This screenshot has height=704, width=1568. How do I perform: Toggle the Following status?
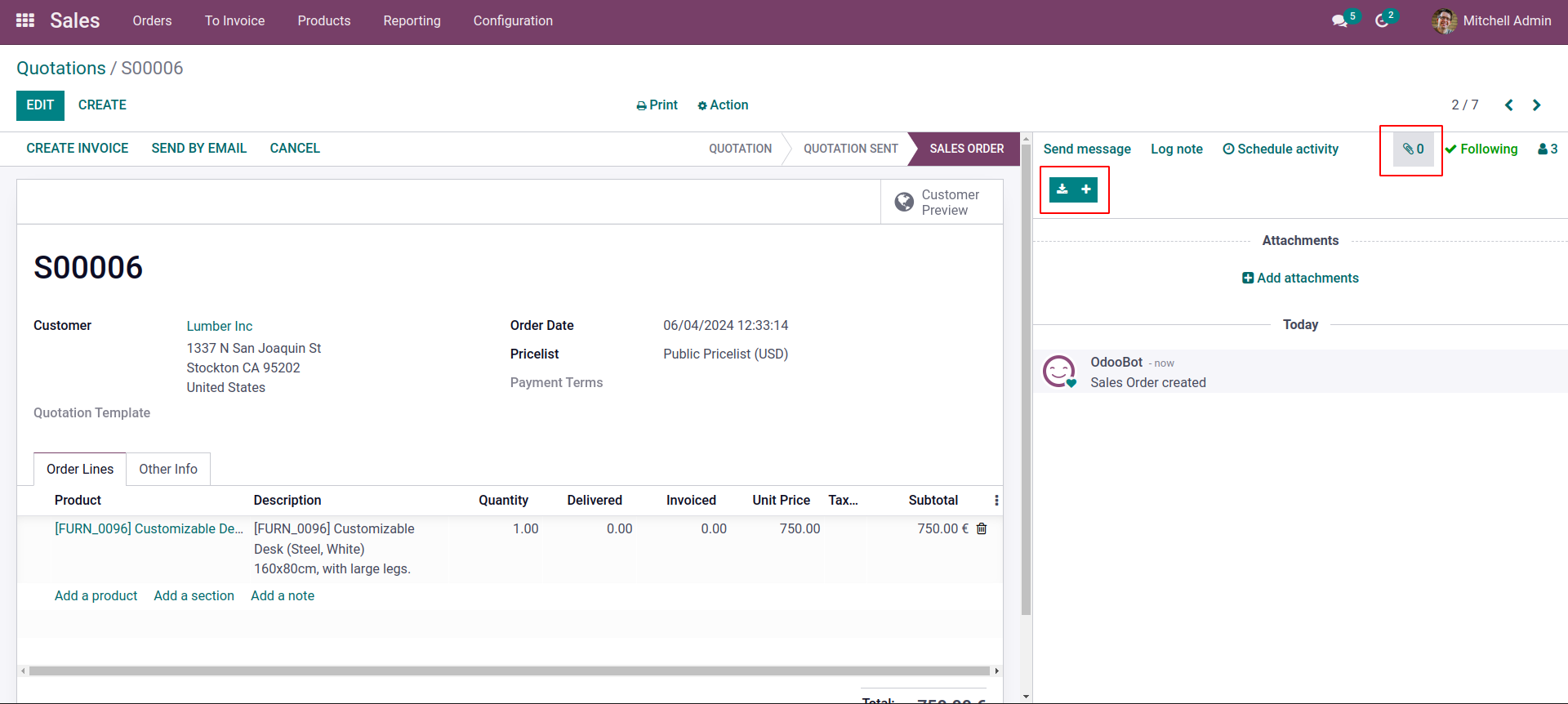click(x=1481, y=149)
